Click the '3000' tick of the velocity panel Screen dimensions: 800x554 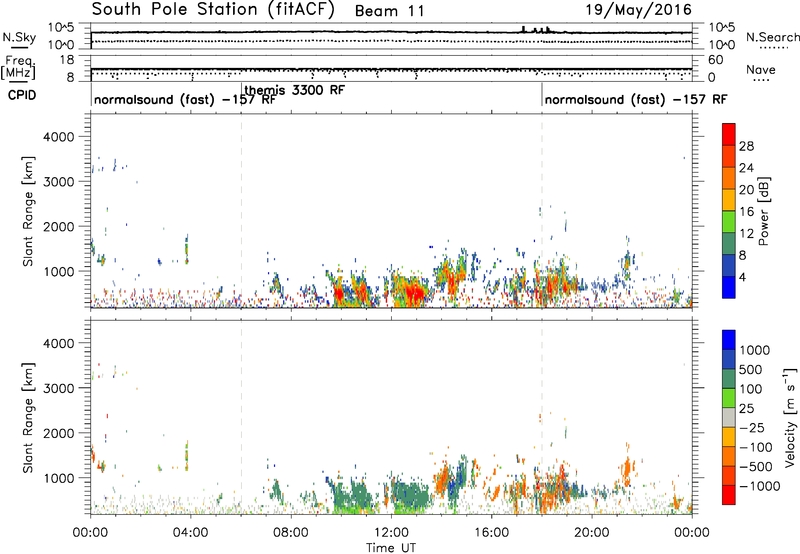point(58,388)
